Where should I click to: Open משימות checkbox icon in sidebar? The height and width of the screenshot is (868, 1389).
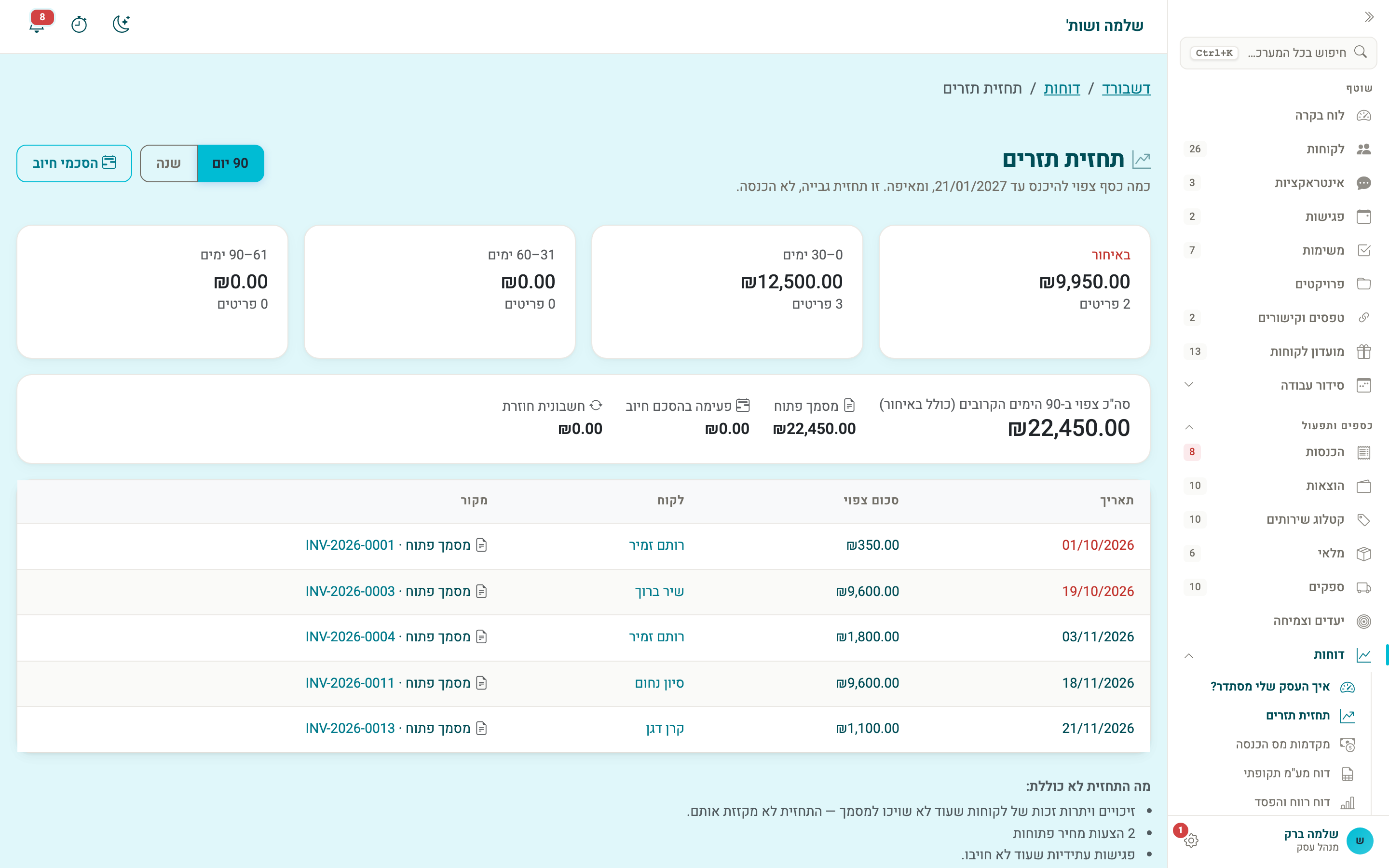(x=1364, y=250)
